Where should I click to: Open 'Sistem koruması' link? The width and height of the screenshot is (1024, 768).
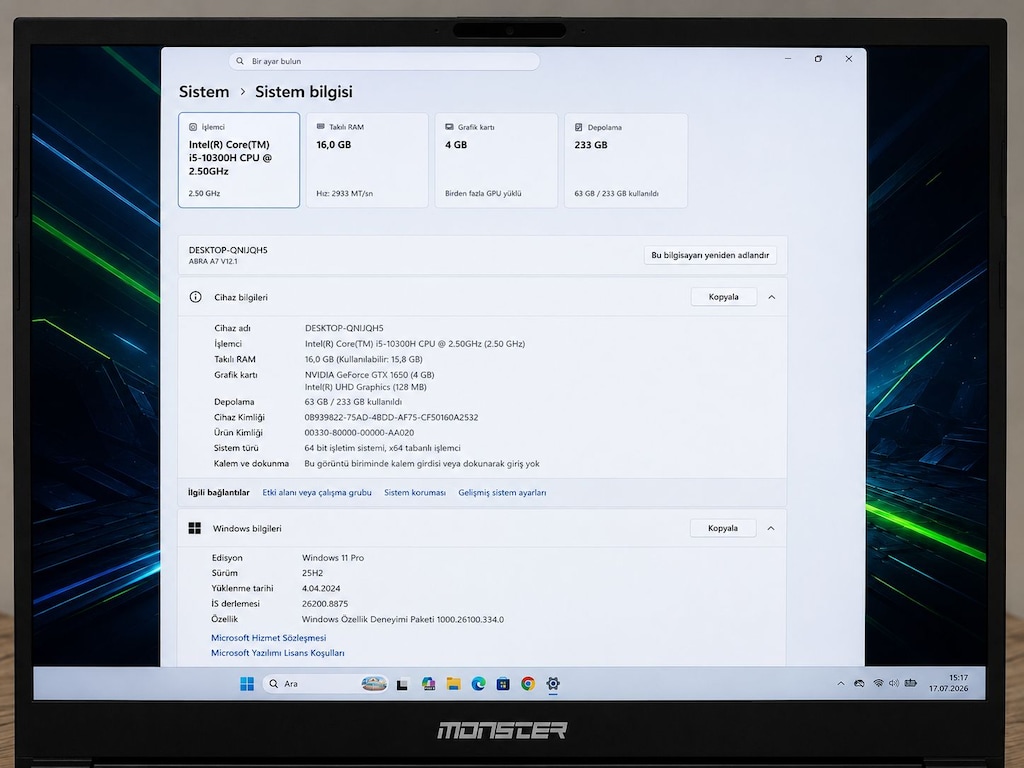[x=415, y=492]
